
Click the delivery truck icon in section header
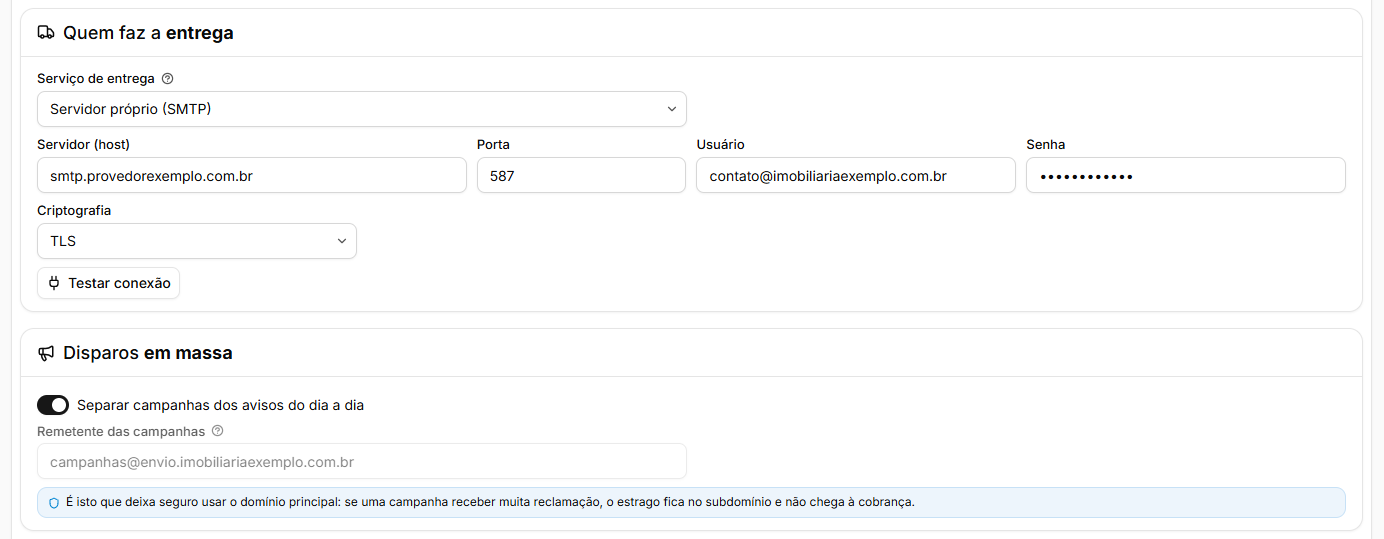click(46, 33)
